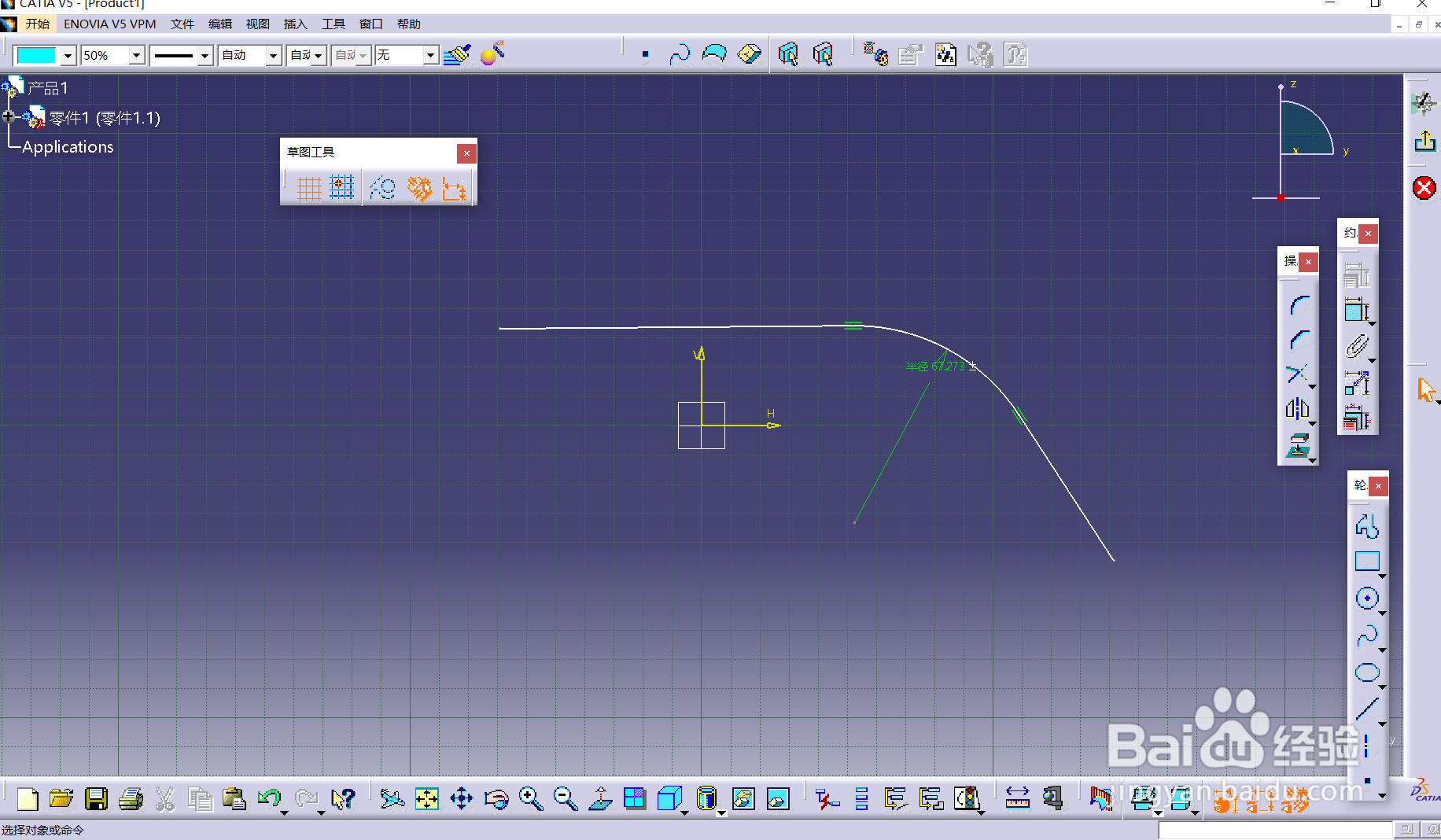Screen dimensions: 1441x840
Task: Open the layer dropdown labeled 无
Action: click(430, 56)
